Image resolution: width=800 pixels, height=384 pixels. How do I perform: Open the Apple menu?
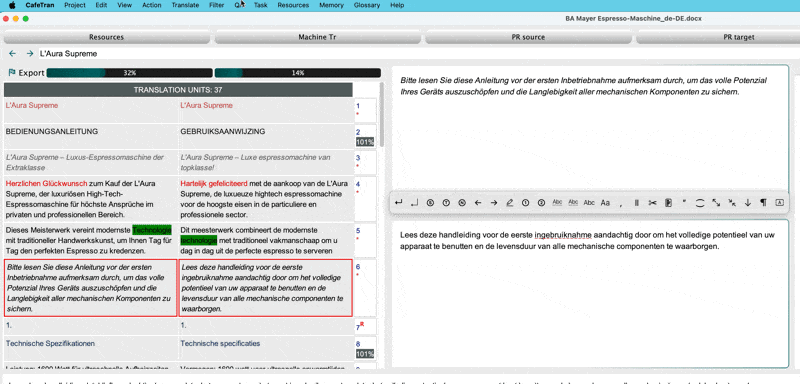(x=12, y=5)
